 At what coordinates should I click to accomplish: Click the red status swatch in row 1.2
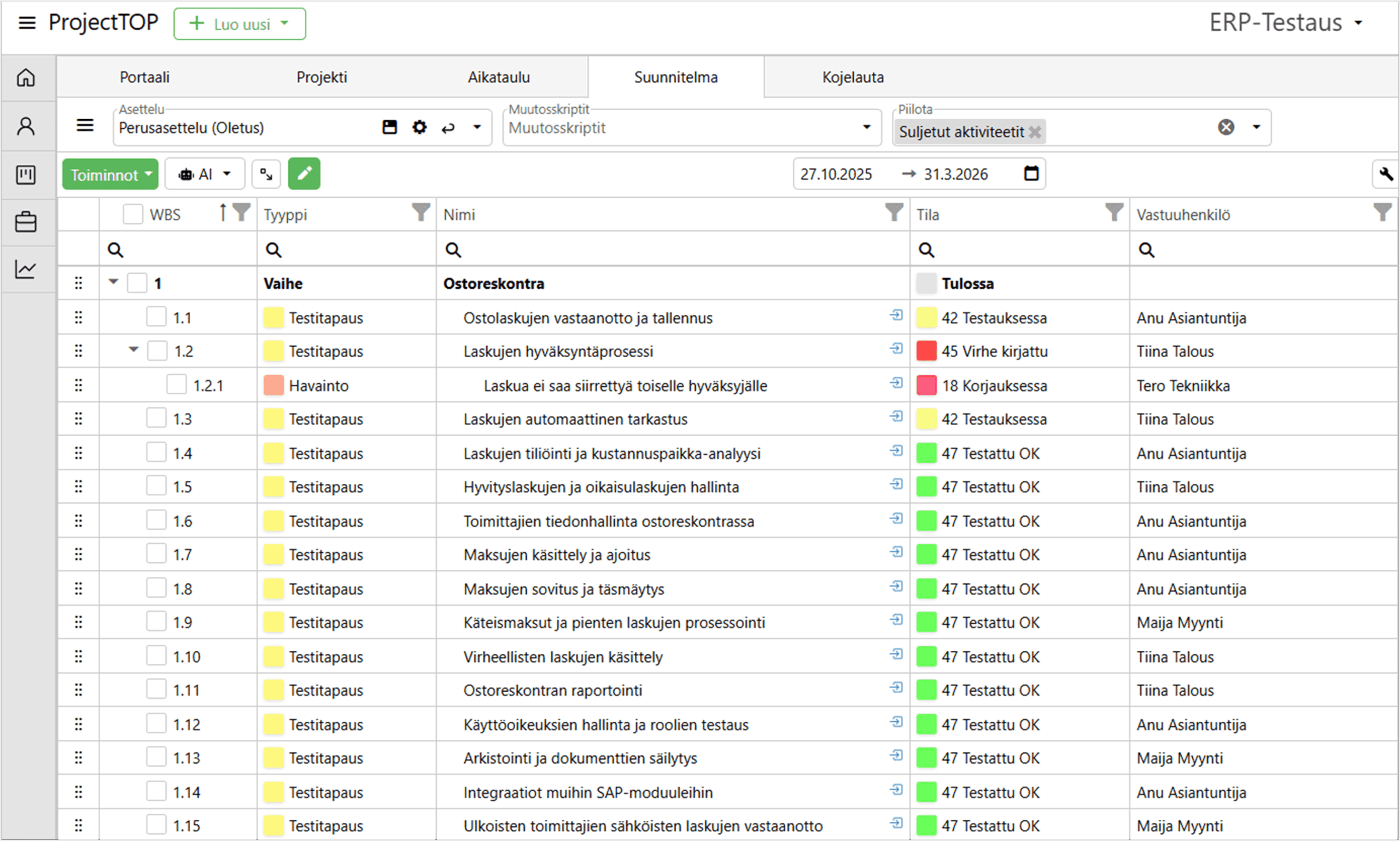926,351
